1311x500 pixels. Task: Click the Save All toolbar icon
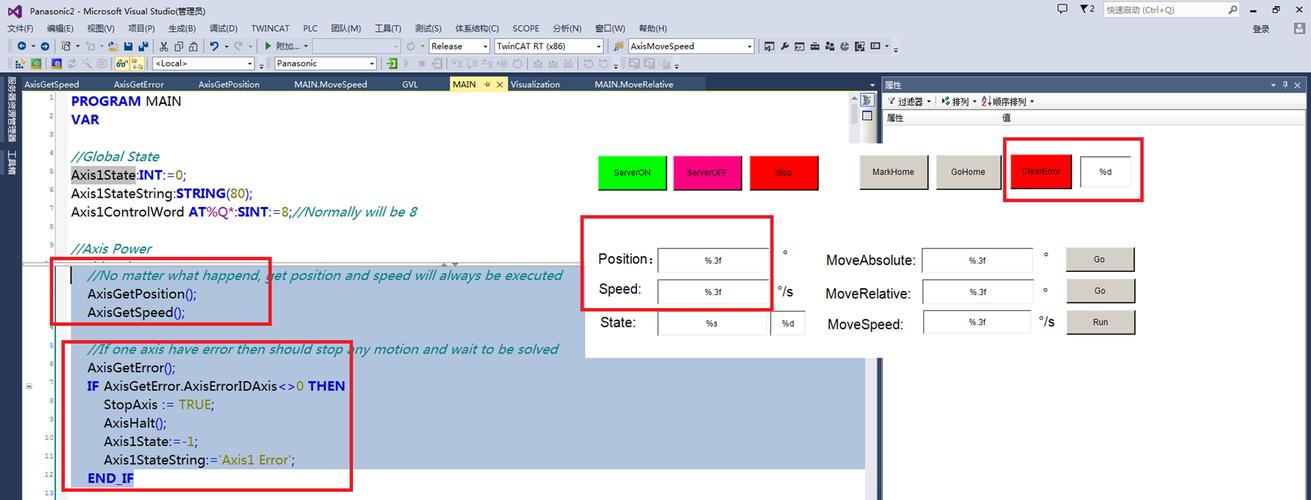[144, 46]
